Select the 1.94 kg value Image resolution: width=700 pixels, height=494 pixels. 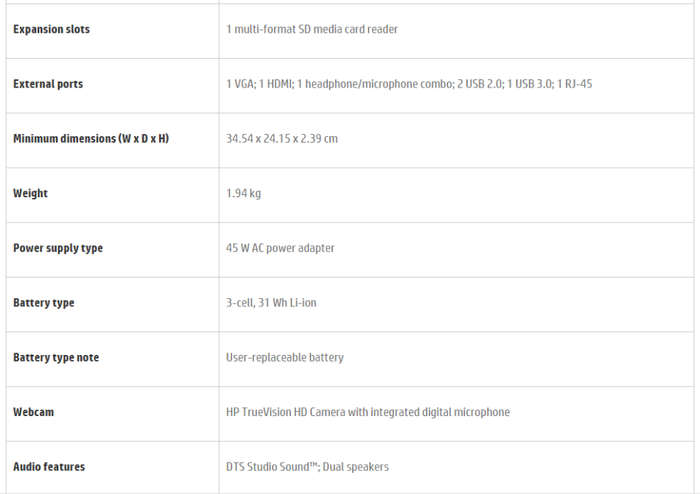(243, 194)
